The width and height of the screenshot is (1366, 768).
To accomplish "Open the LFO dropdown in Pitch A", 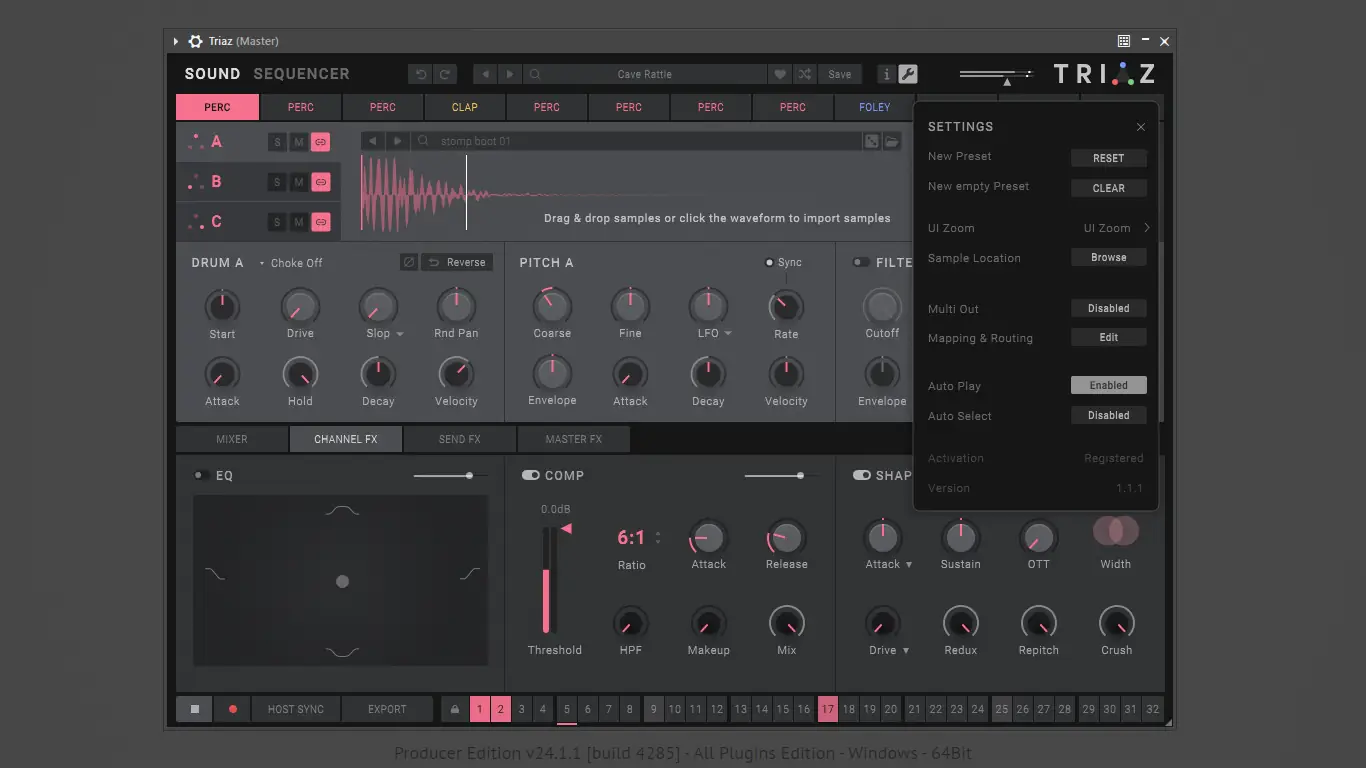I will pos(729,334).
